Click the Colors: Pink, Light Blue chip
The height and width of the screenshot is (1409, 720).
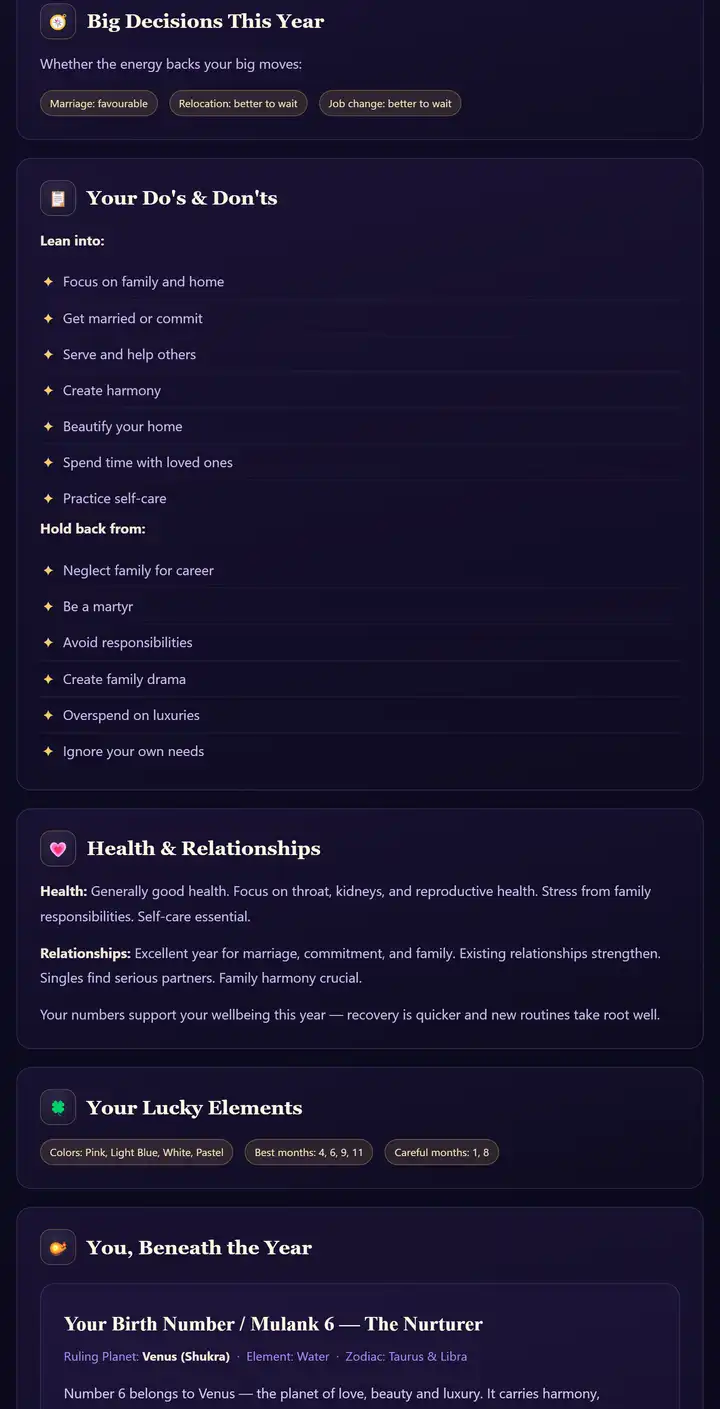tap(137, 1153)
